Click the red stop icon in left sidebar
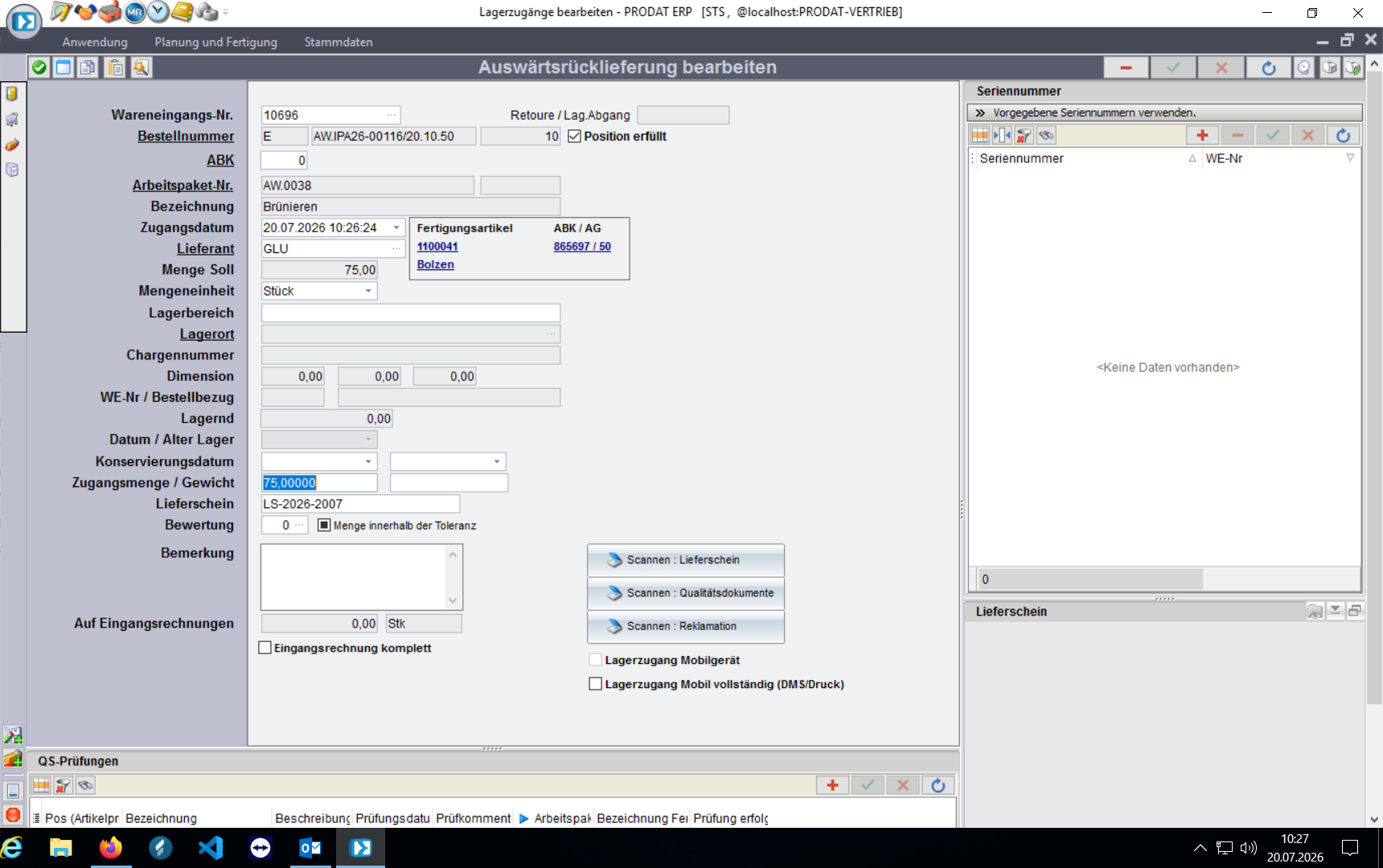Viewport: 1383px width, 868px height. click(13, 814)
